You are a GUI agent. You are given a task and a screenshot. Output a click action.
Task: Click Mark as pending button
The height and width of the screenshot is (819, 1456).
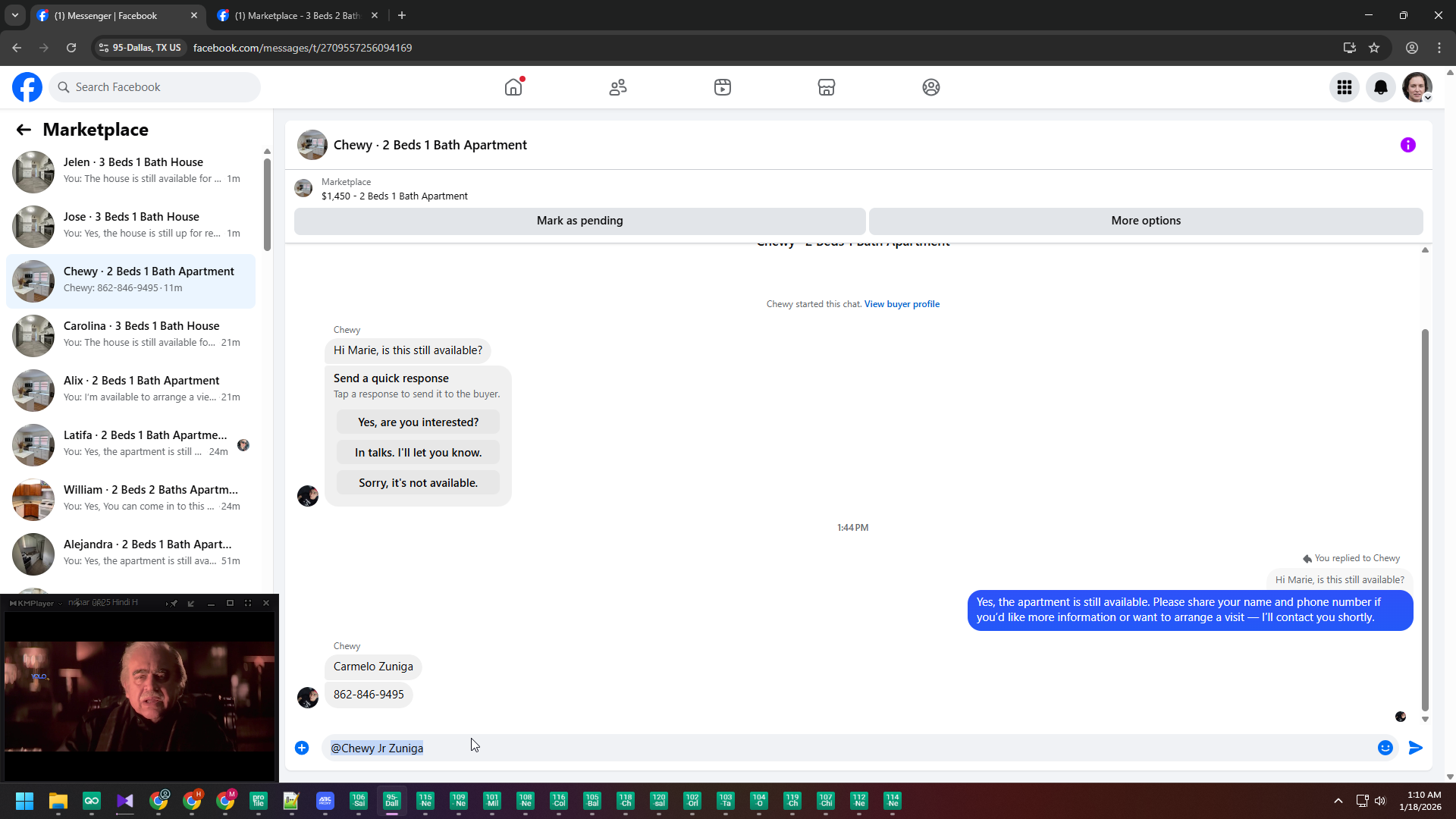(x=579, y=221)
